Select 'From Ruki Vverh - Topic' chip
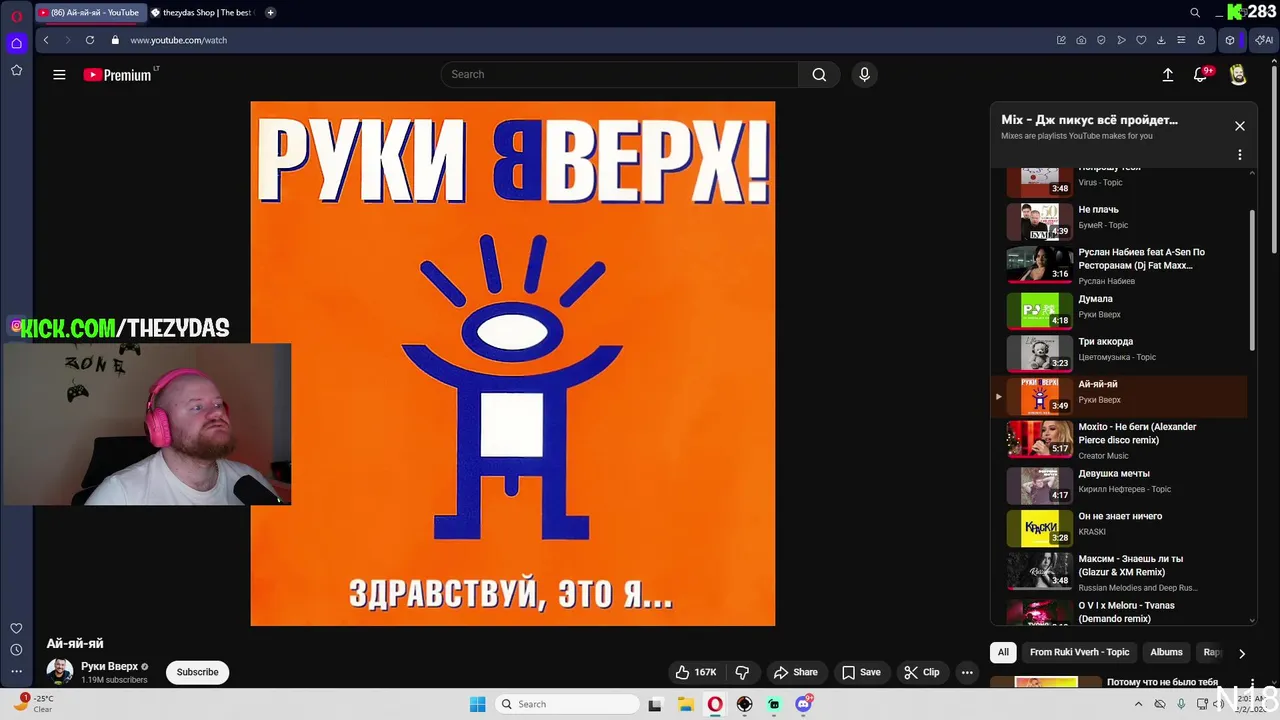The height and width of the screenshot is (720, 1280). coord(1079,652)
